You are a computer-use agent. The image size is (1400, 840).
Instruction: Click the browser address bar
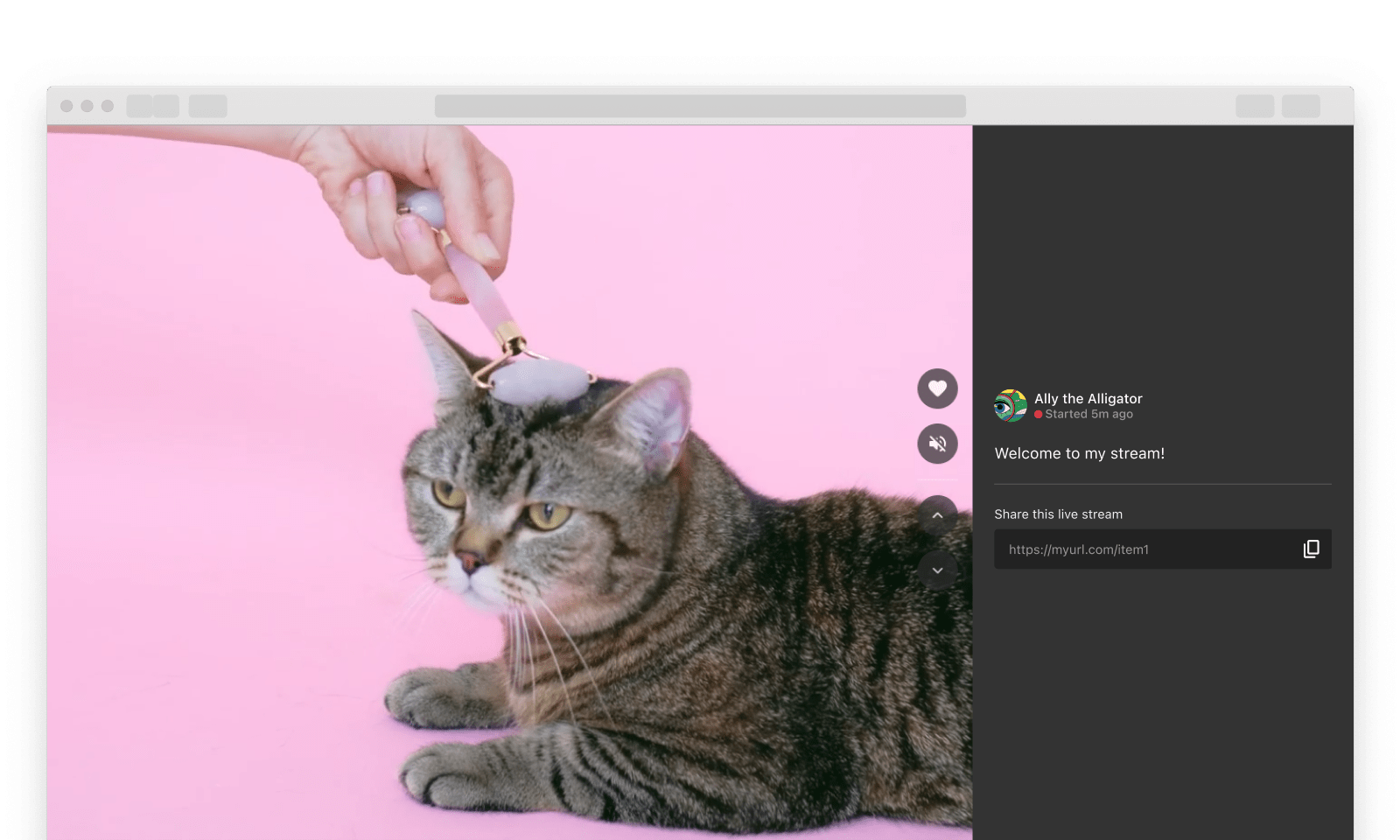(700, 106)
